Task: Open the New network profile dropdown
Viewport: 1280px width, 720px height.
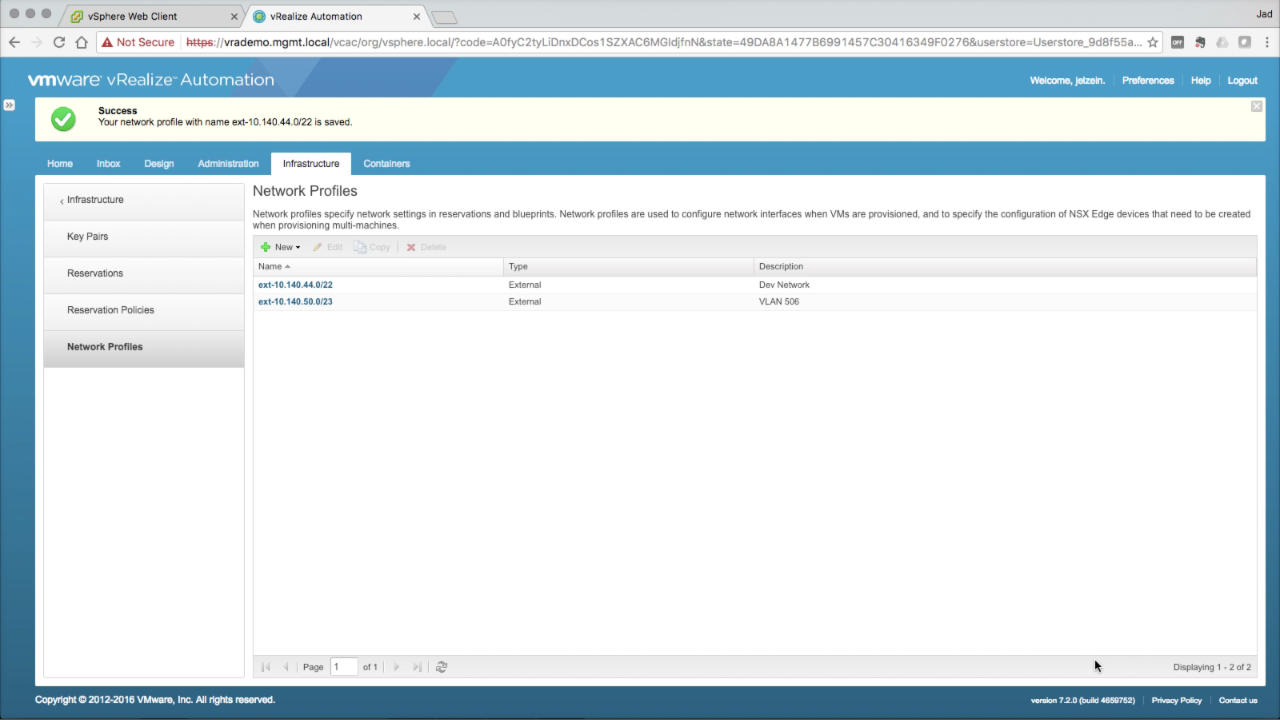Action: pos(280,247)
